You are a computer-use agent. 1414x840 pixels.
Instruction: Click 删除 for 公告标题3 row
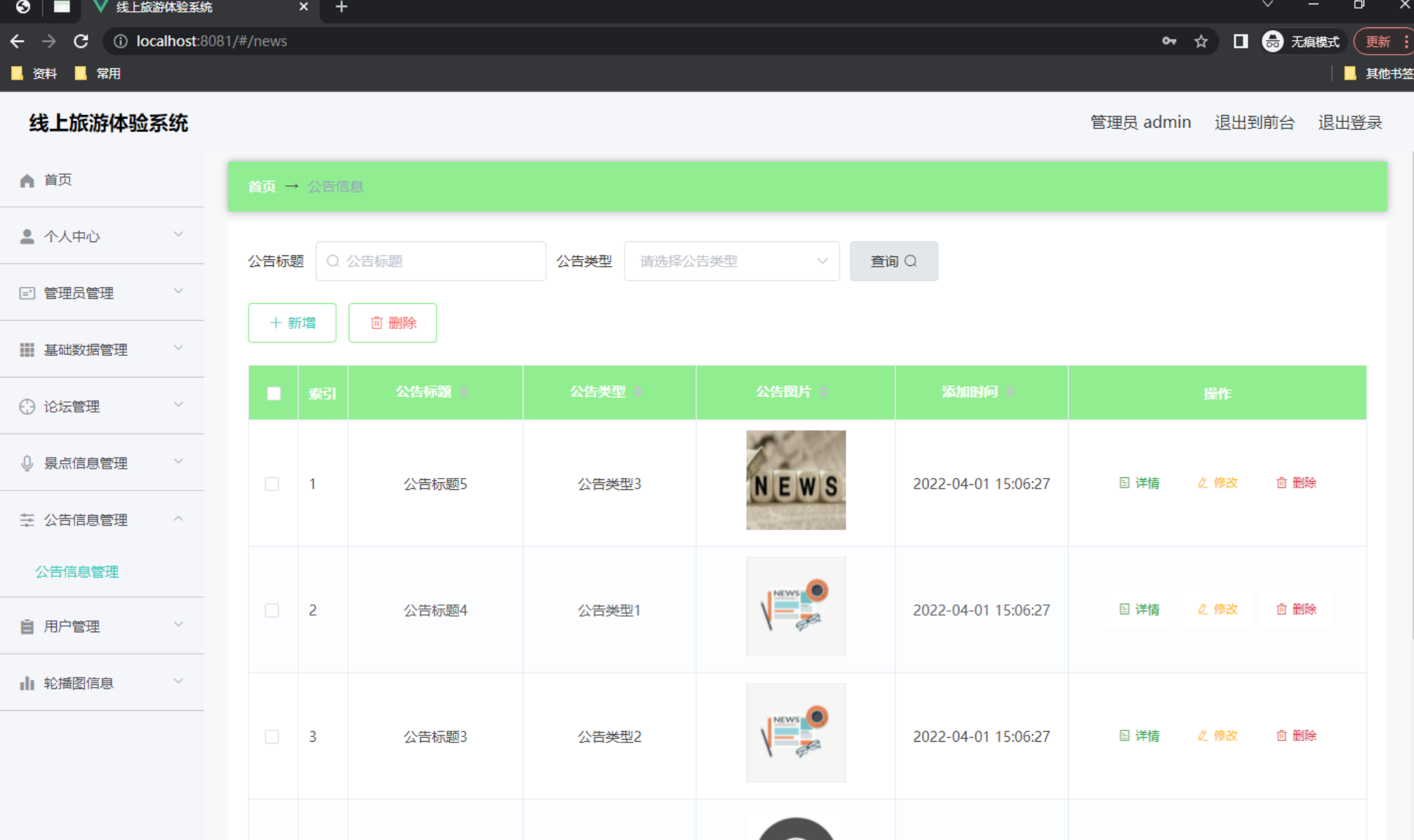tap(1296, 735)
